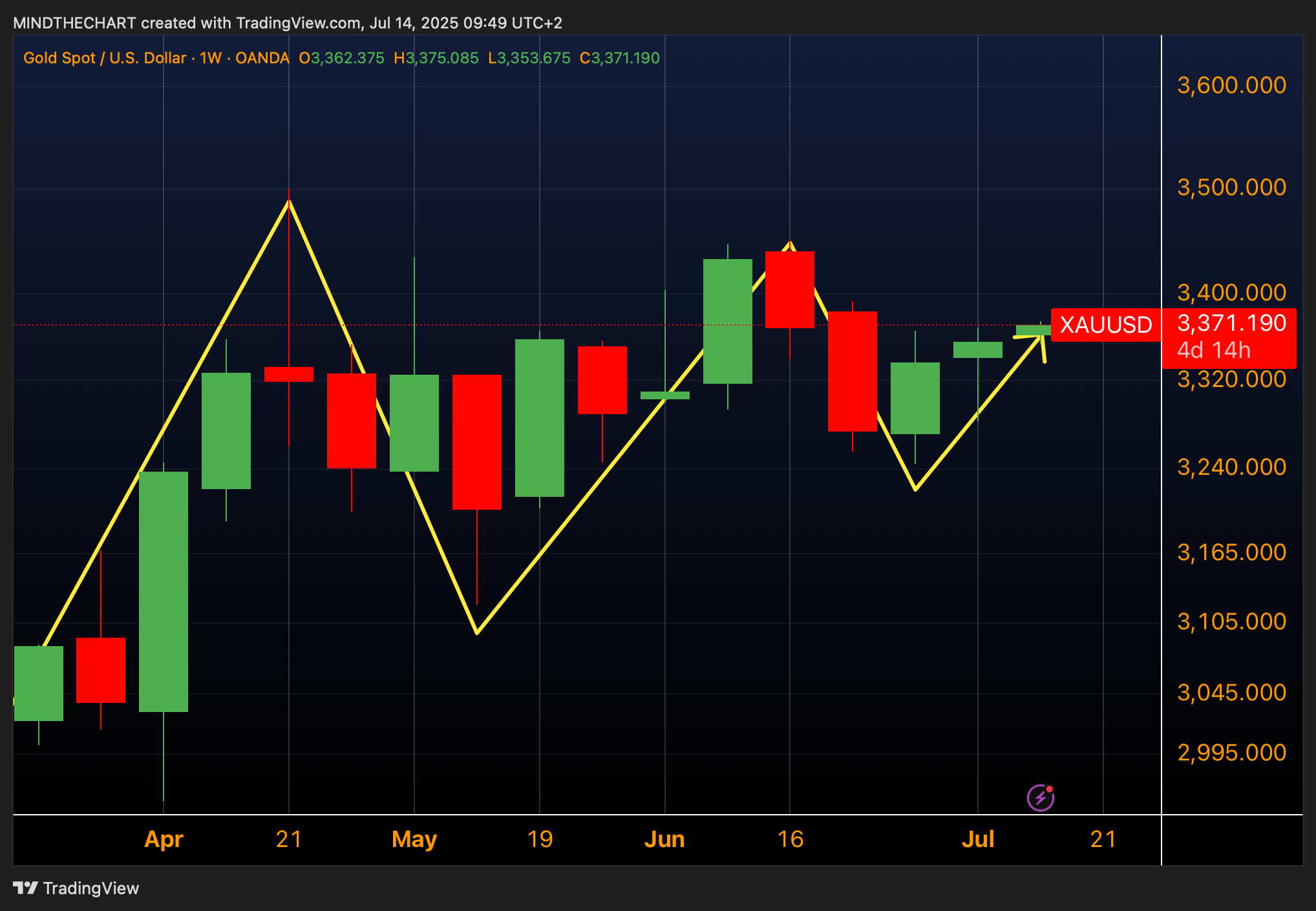Click the 3,600.000 price axis label

1231,85
